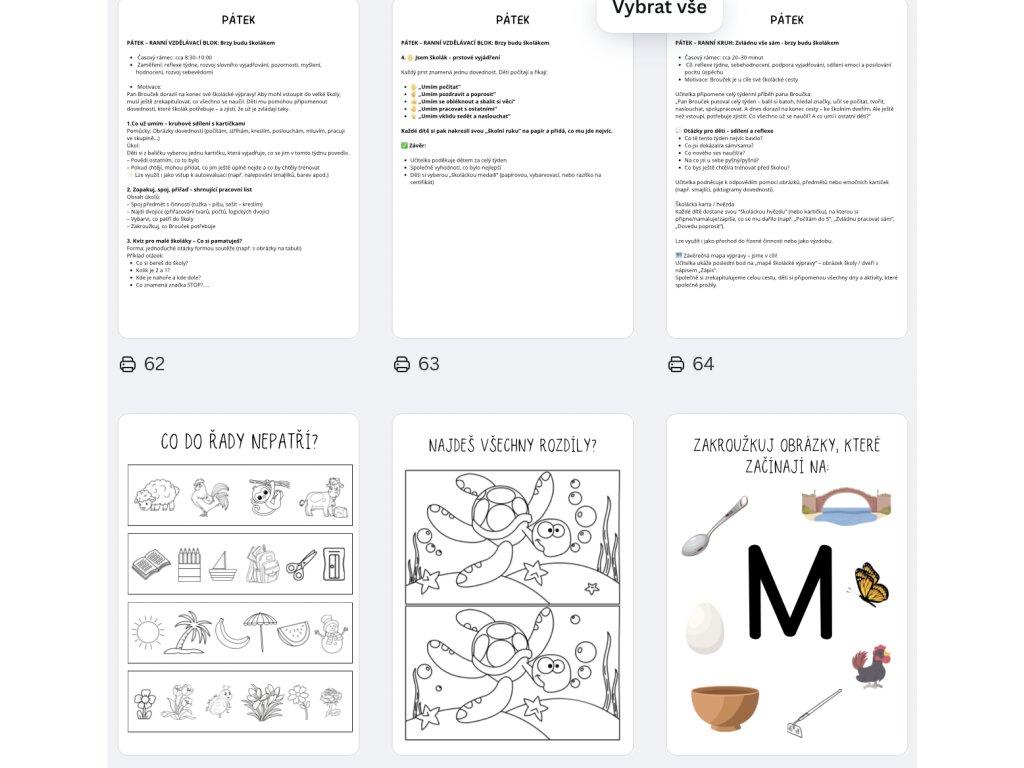The width and height of the screenshot is (1024, 768).
Task: Click the printer icon beside page 62
Action: [128, 364]
